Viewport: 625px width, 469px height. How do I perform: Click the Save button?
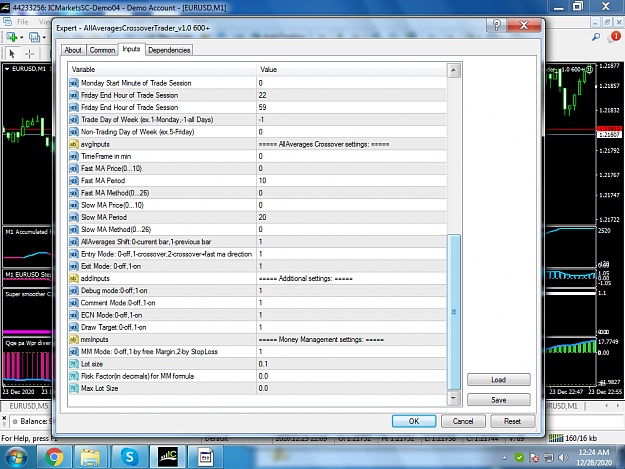point(499,400)
